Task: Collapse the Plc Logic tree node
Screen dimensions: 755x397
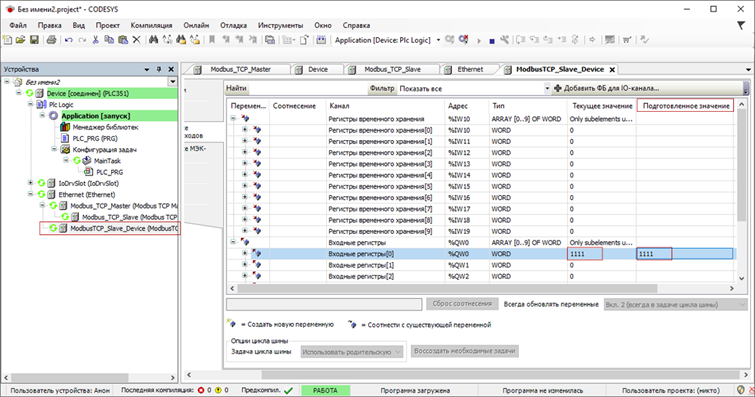Action: point(30,105)
